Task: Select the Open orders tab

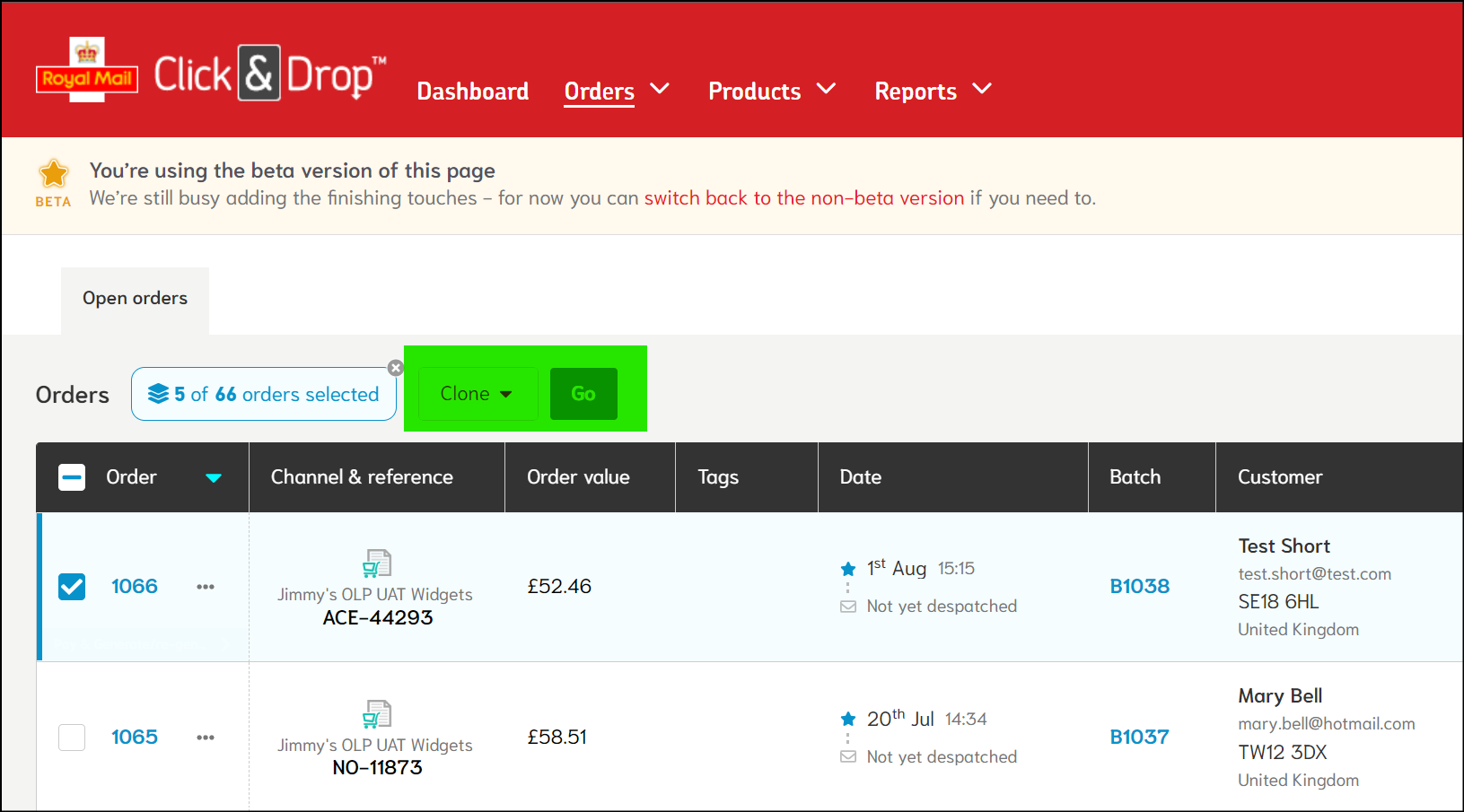Action: [135, 299]
